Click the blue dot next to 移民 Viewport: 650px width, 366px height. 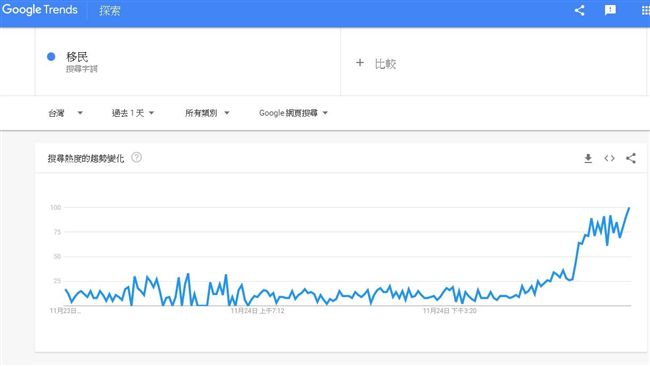(x=51, y=57)
